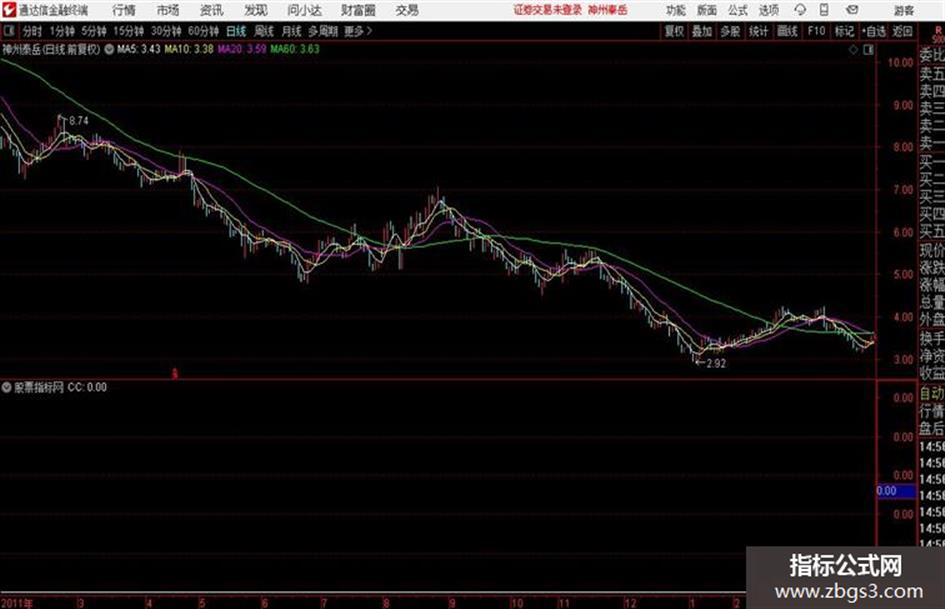This screenshot has width=945, height=609.
Task: Click the 证券交易未登录 status link
Action: tap(547, 10)
